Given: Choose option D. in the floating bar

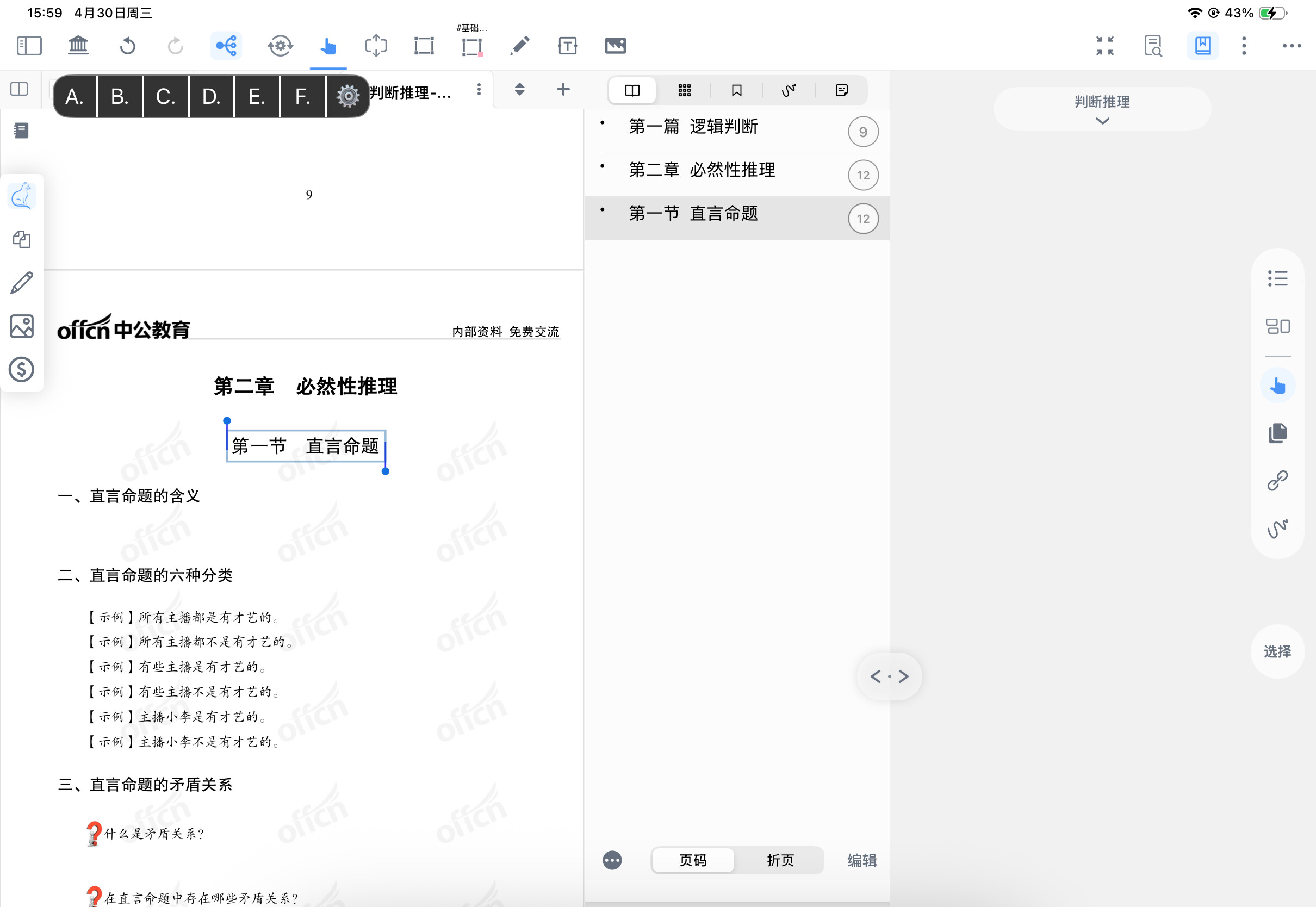Looking at the screenshot, I should [x=212, y=97].
